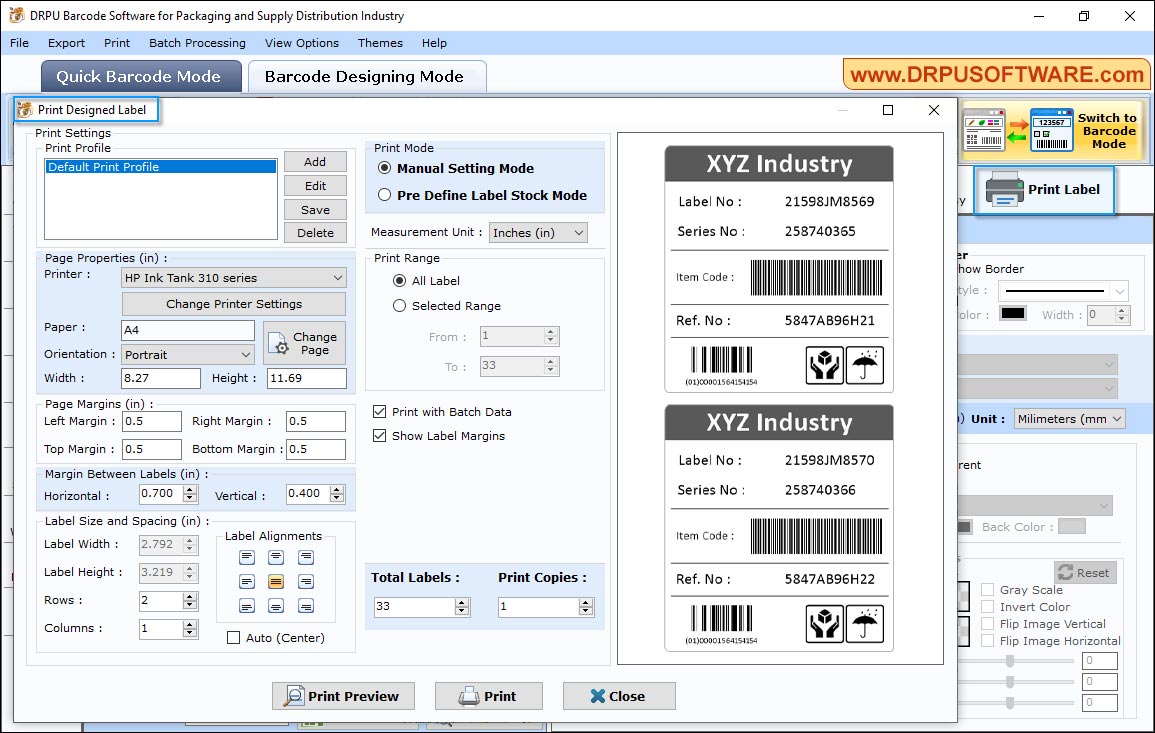Enable the Pre Define Label Stock Mode option
The image size is (1155, 733).
(384, 195)
